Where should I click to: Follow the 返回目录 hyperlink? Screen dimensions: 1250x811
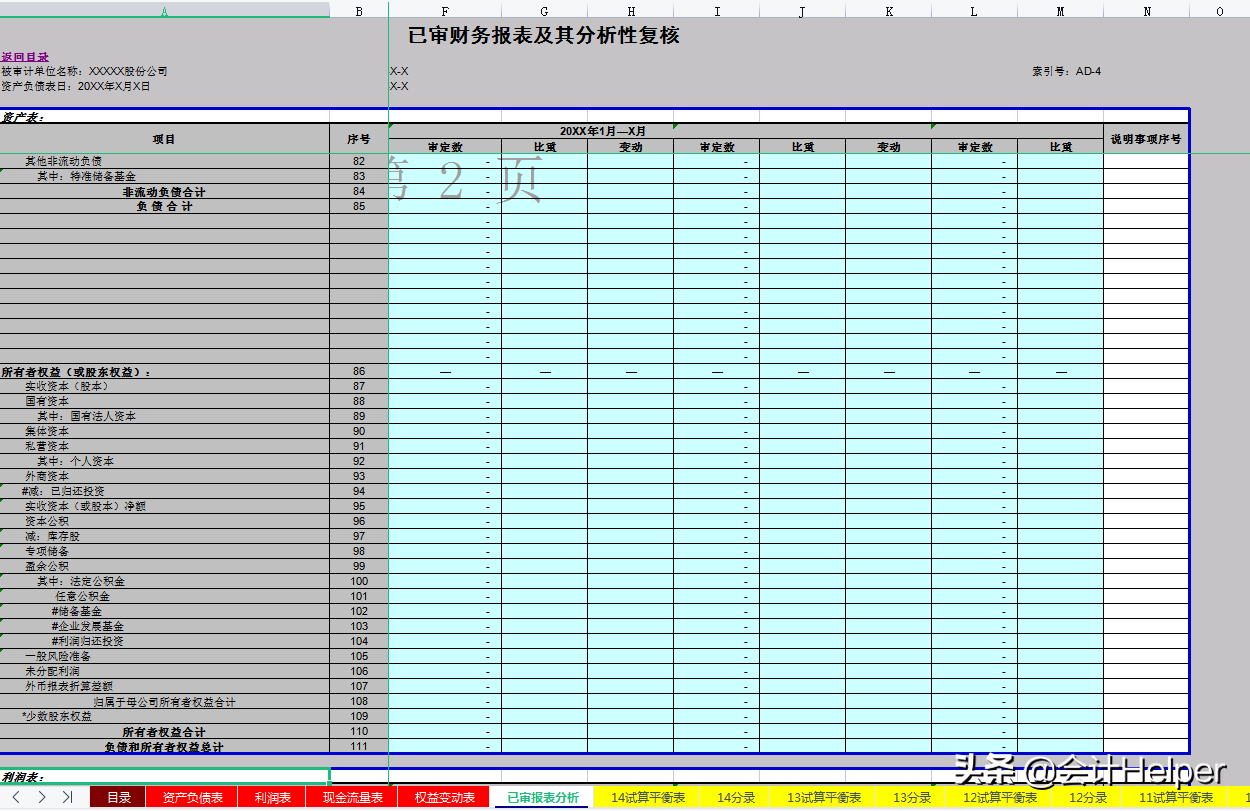[25, 57]
